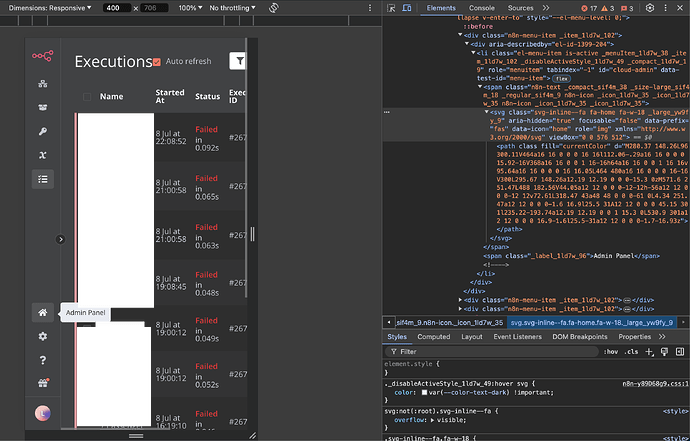Grab the viewport right resize handle
Viewport: 690px width, 441px height.
click(x=252, y=234)
